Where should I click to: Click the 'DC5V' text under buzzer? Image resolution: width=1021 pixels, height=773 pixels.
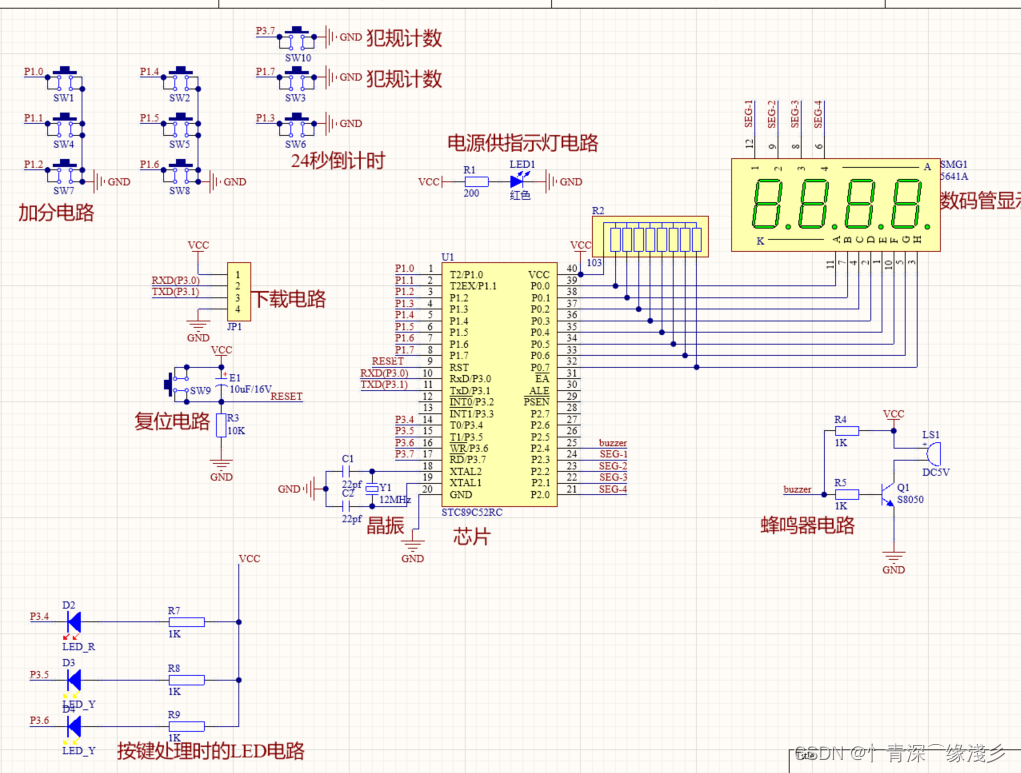tap(936, 472)
